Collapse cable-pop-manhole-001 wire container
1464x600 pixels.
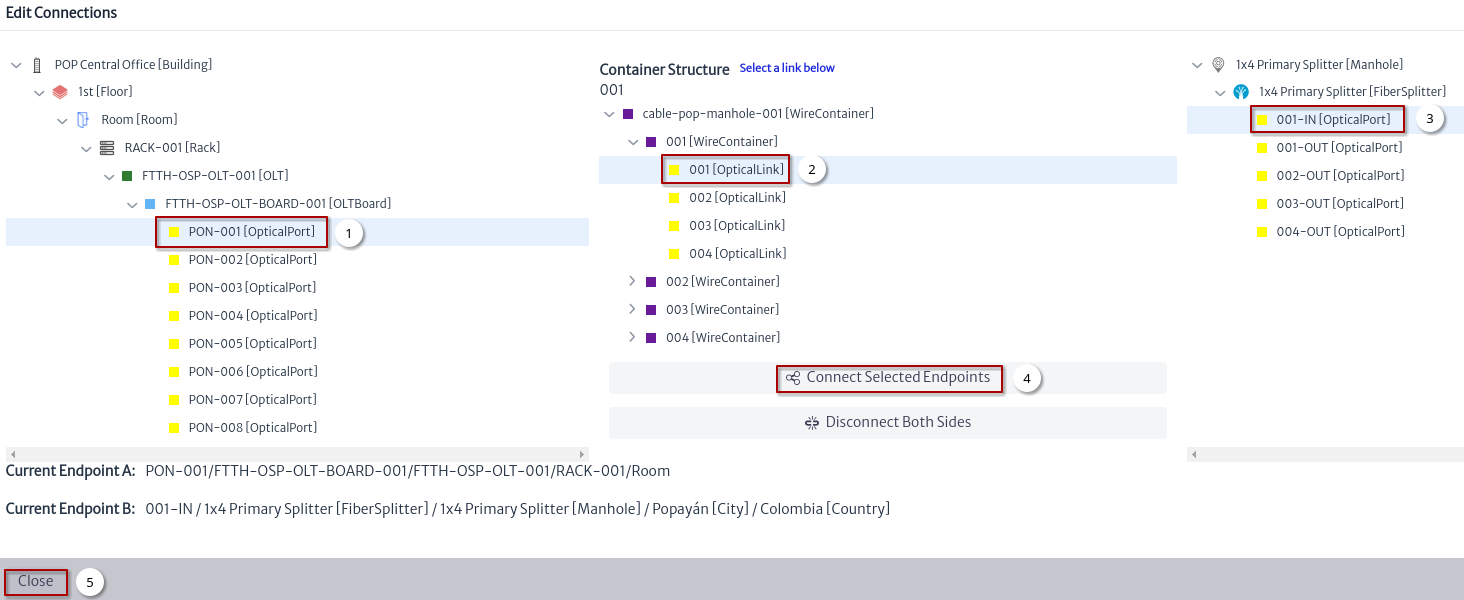point(609,114)
